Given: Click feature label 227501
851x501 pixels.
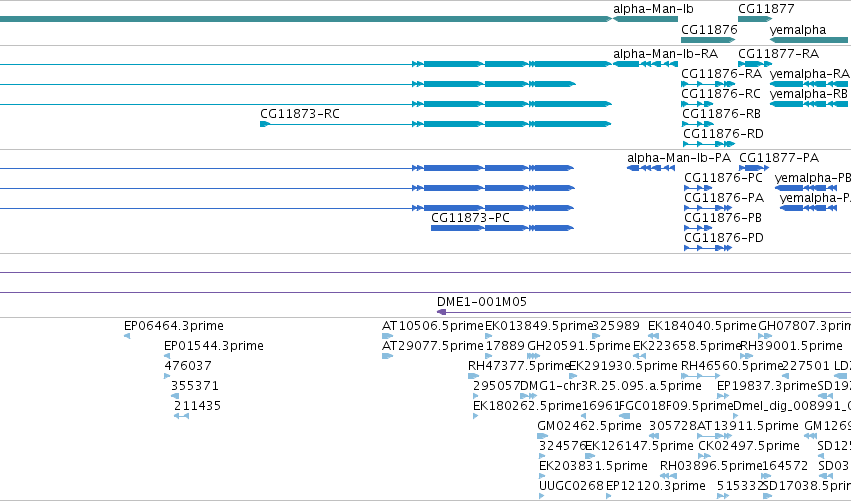Looking at the screenshot, I should tap(806, 366).
